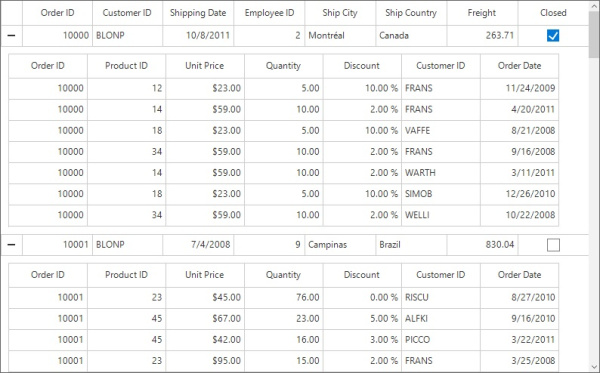This screenshot has width=600, height=373.
Task: Select the Campinas ship city cell
Action: point(340,244)
